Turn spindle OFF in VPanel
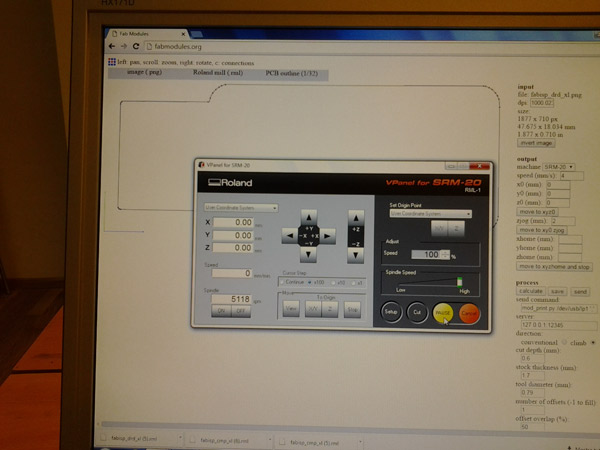 (x=241, y=311)
